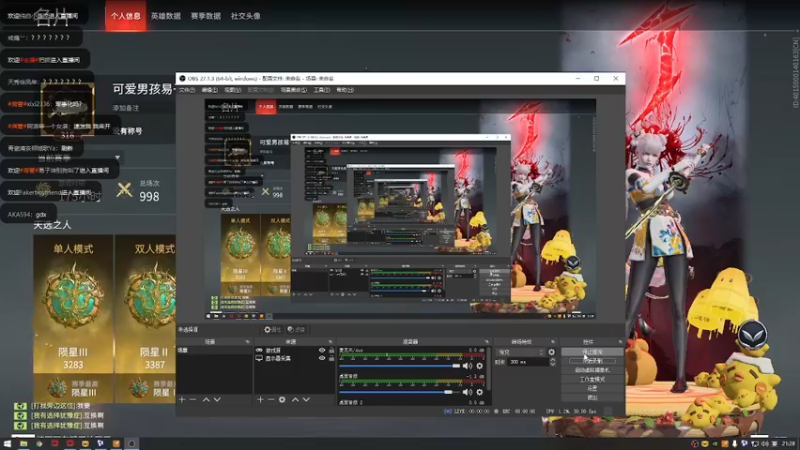800x450 pixels.
Task: Open the controls dock pop-out icon
Action: [620, 342]
